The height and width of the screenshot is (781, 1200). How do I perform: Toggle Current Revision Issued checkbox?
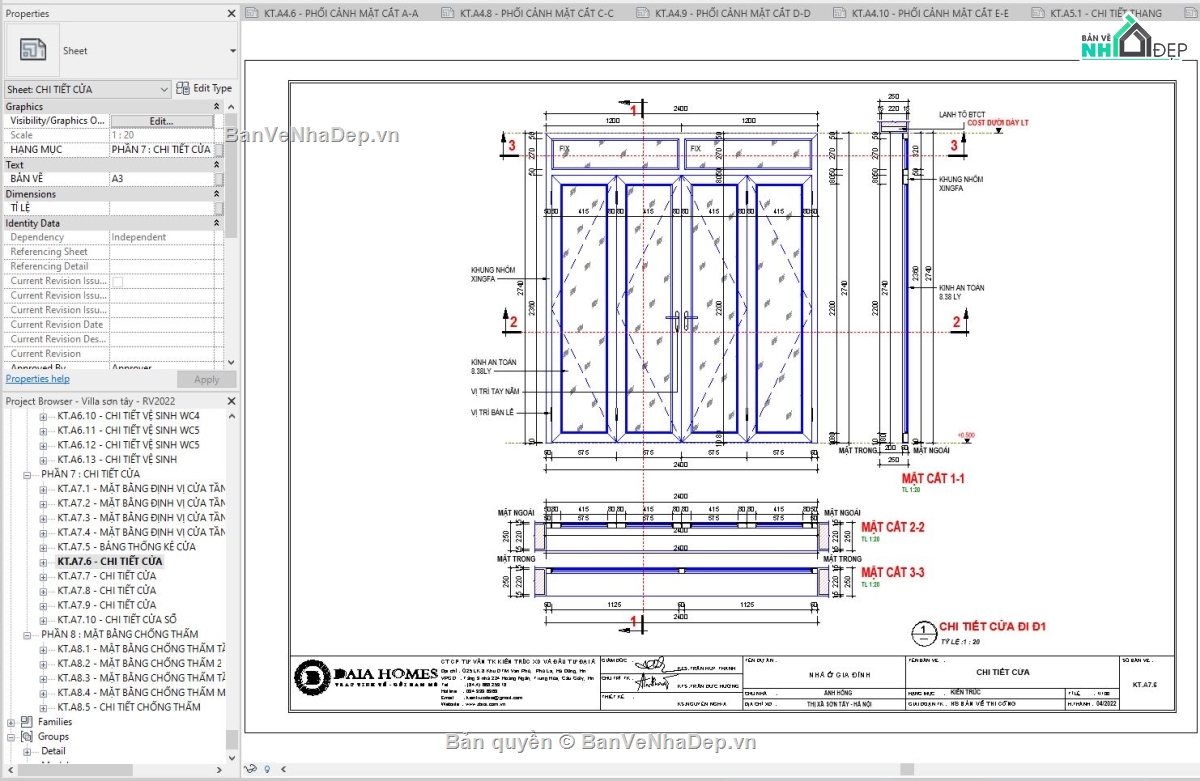coord(117,282)
